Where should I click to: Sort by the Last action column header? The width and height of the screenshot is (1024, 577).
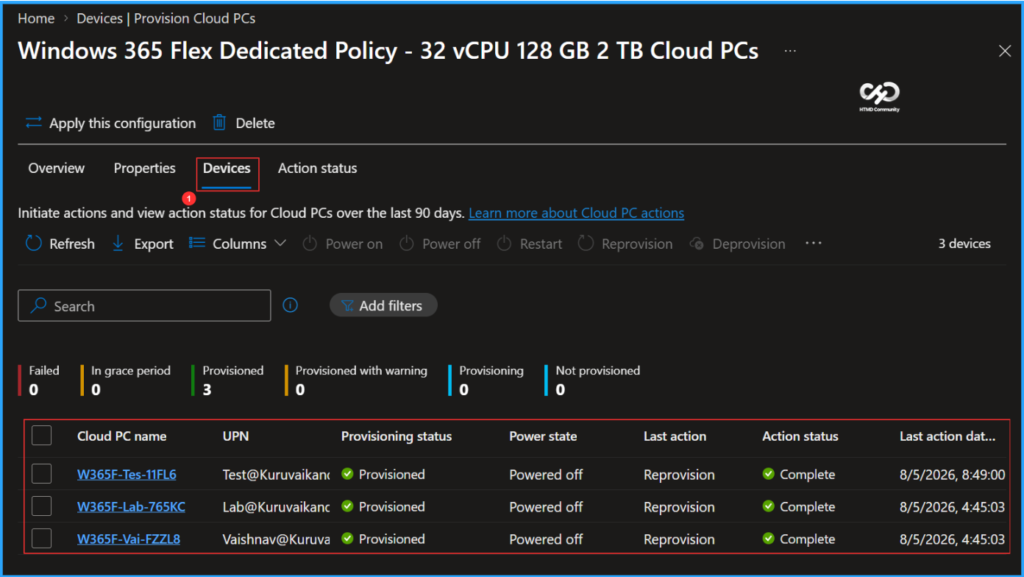675,436
